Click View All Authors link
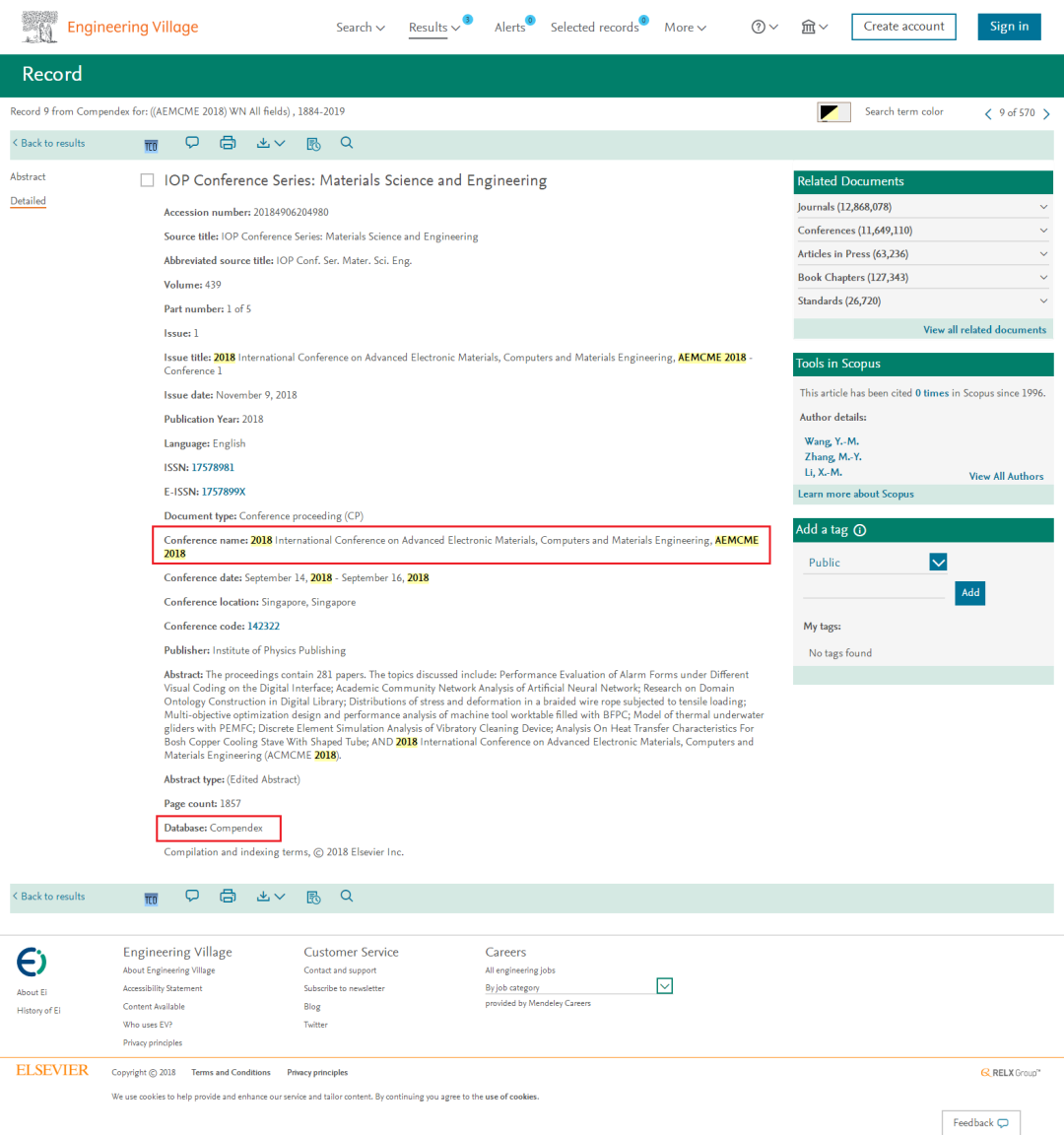Viewport: 1064px width, 1135px height. pos(1006,476)
